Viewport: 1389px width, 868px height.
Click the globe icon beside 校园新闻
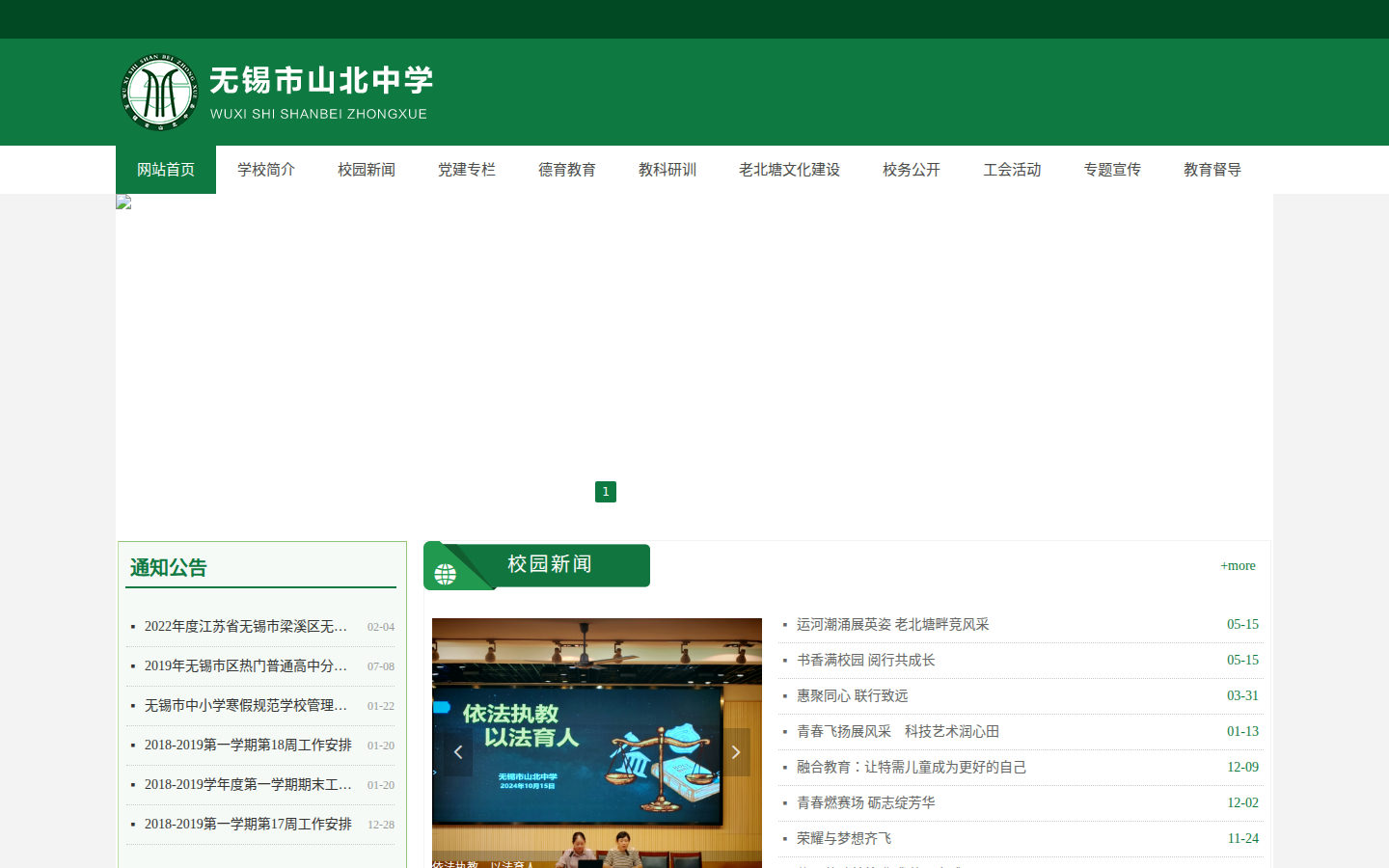[445, 575]
